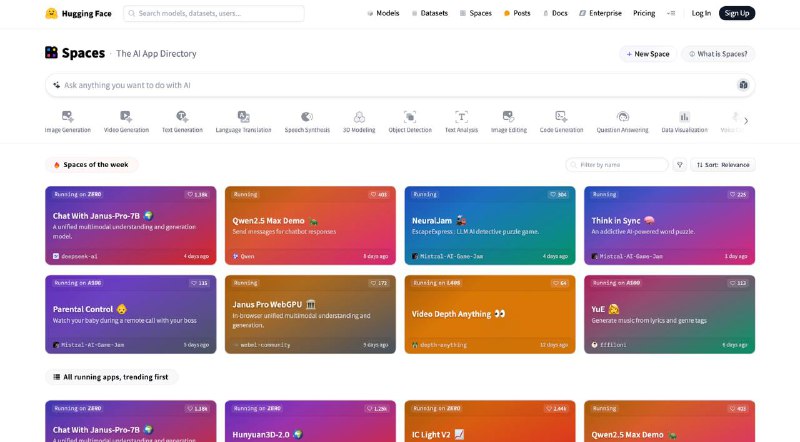
Task: Click the dice icon in AI search bar
Action: click(743, 85)
